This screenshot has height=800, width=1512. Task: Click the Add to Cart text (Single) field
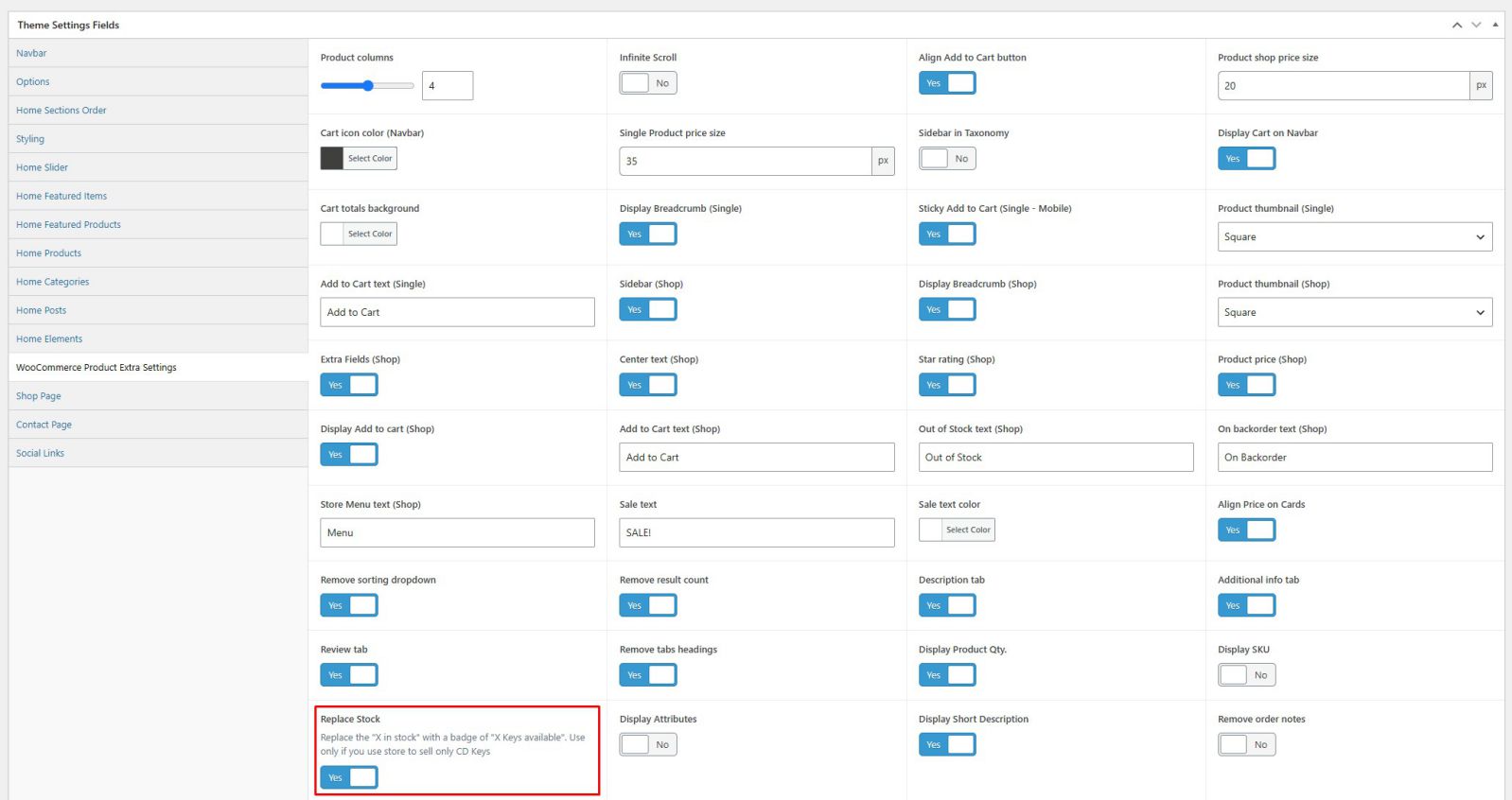458,312
